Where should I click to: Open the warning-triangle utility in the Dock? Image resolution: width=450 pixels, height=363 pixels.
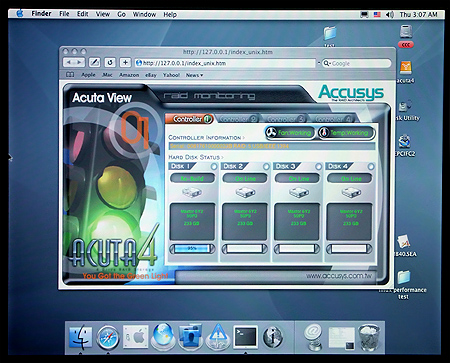point(218,337)
